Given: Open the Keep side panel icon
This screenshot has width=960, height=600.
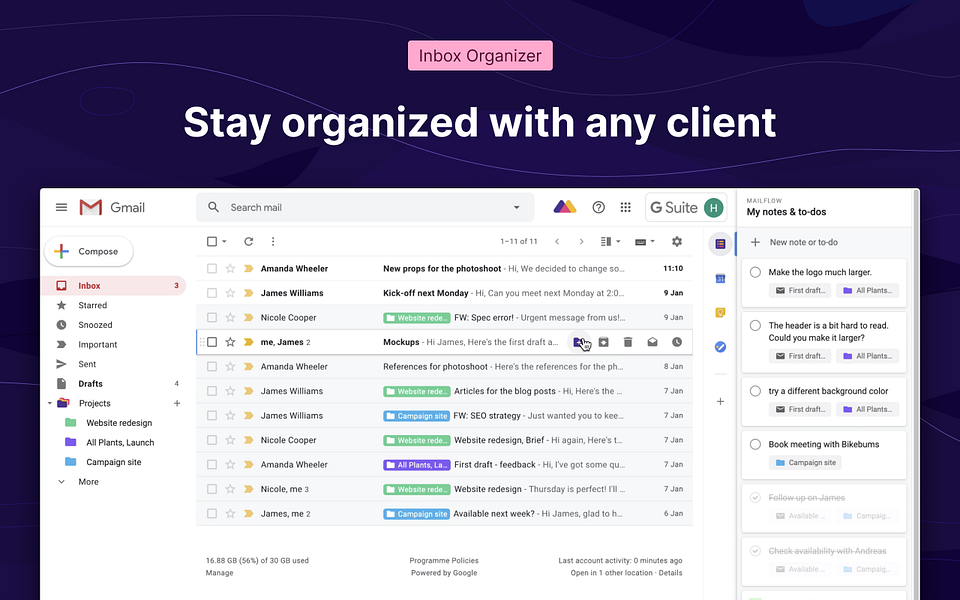Looking at the screenshot, I should click(x=721, y=313).
